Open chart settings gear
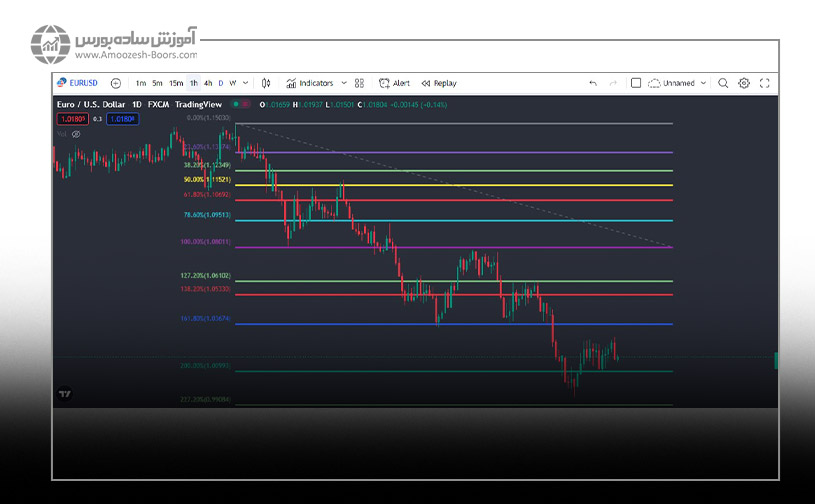 pos(744,83)
